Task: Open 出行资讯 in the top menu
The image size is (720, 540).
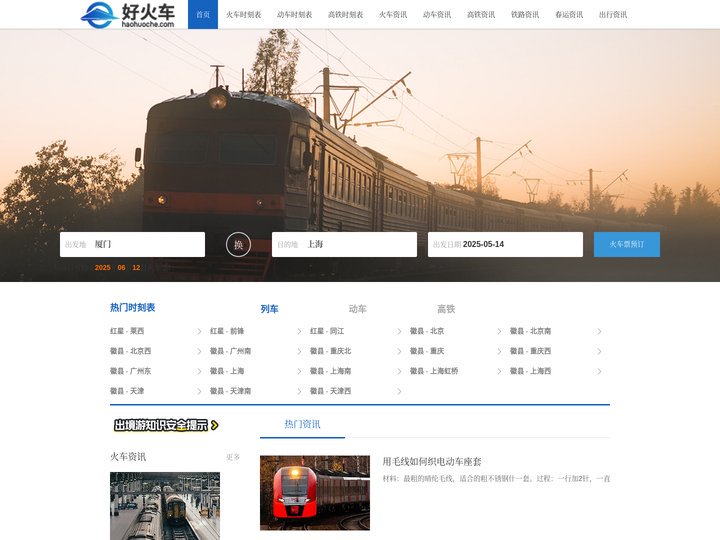Action: coord(613,15)
